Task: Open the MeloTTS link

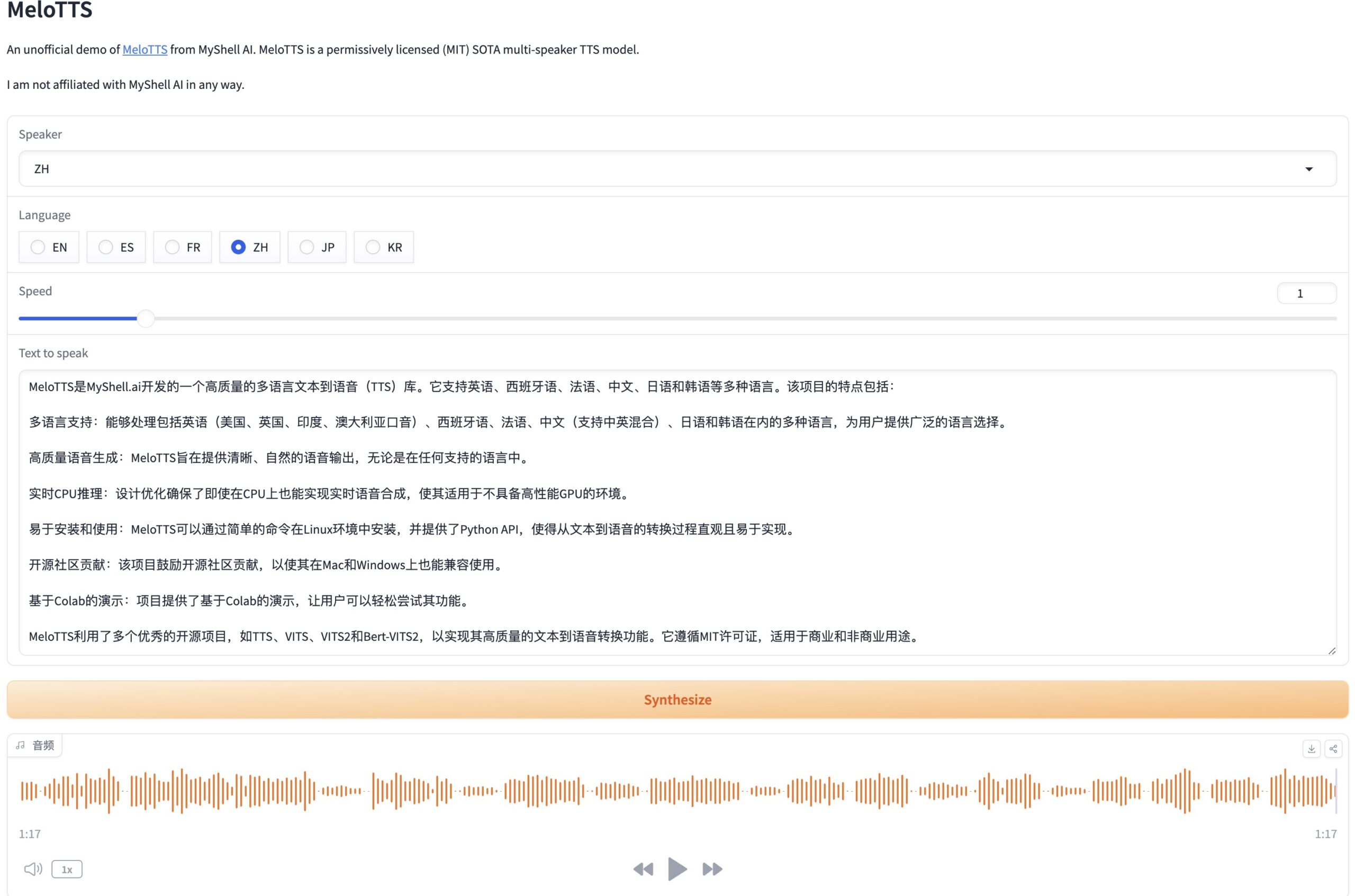Action: pyautogui.click(x=144, y=49)
